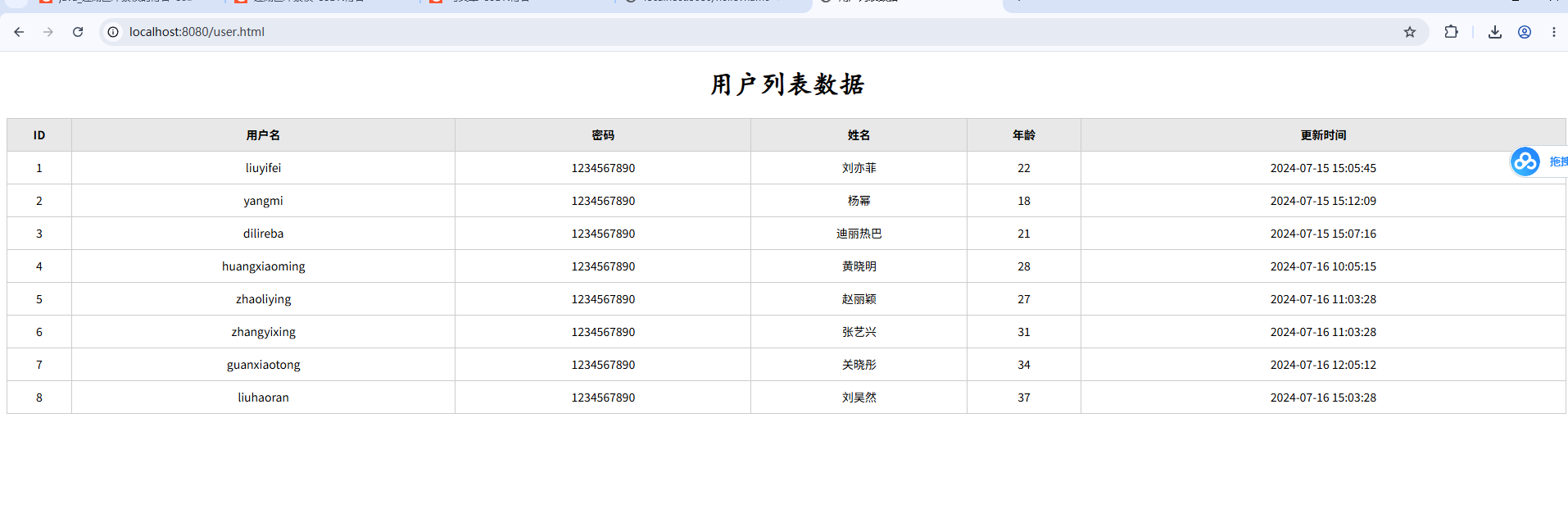Click timestamp 2024-07-15 15:12:09
1568x518 pixels.
pos(1323,201)
